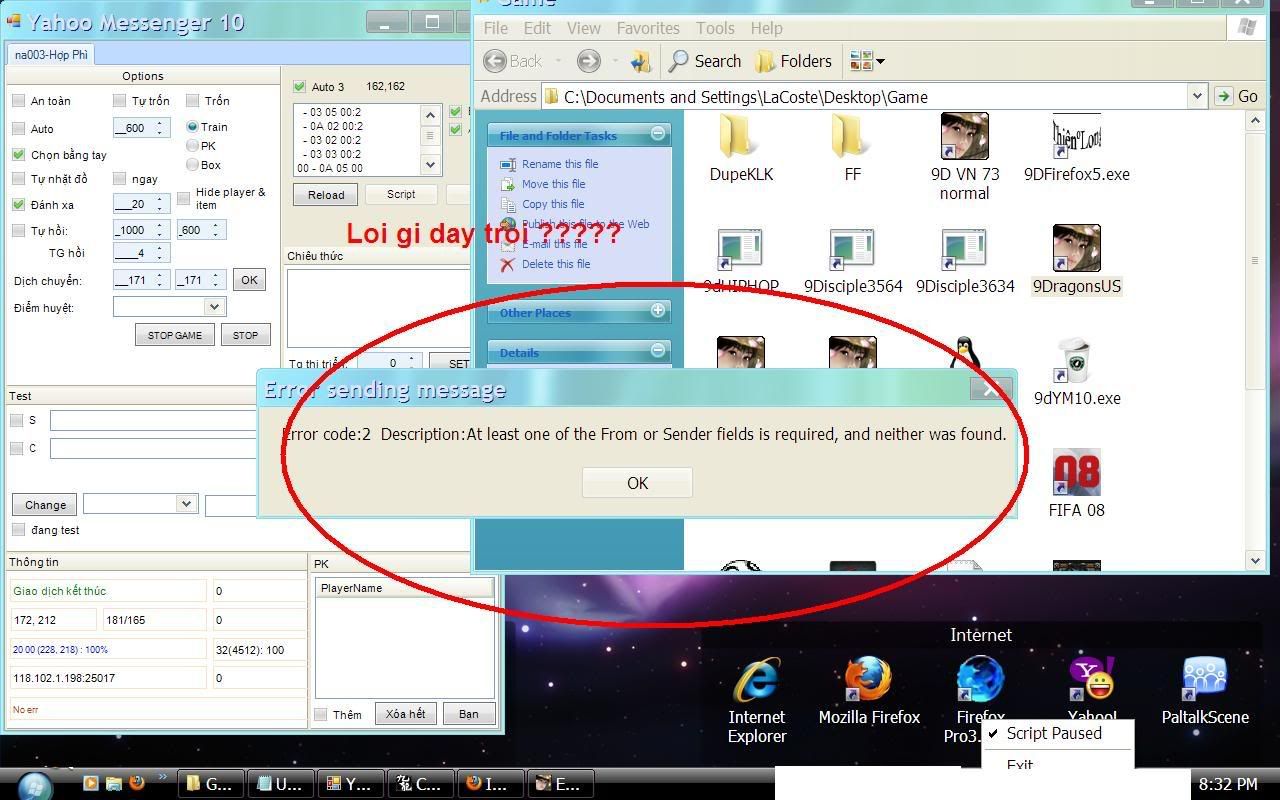Image resolution: width=1280 pixels, height=800 pixels.
Task: Open the Views dropdown in Explorer toolbar
Action: pyautogui.click(x=867, y=61)
